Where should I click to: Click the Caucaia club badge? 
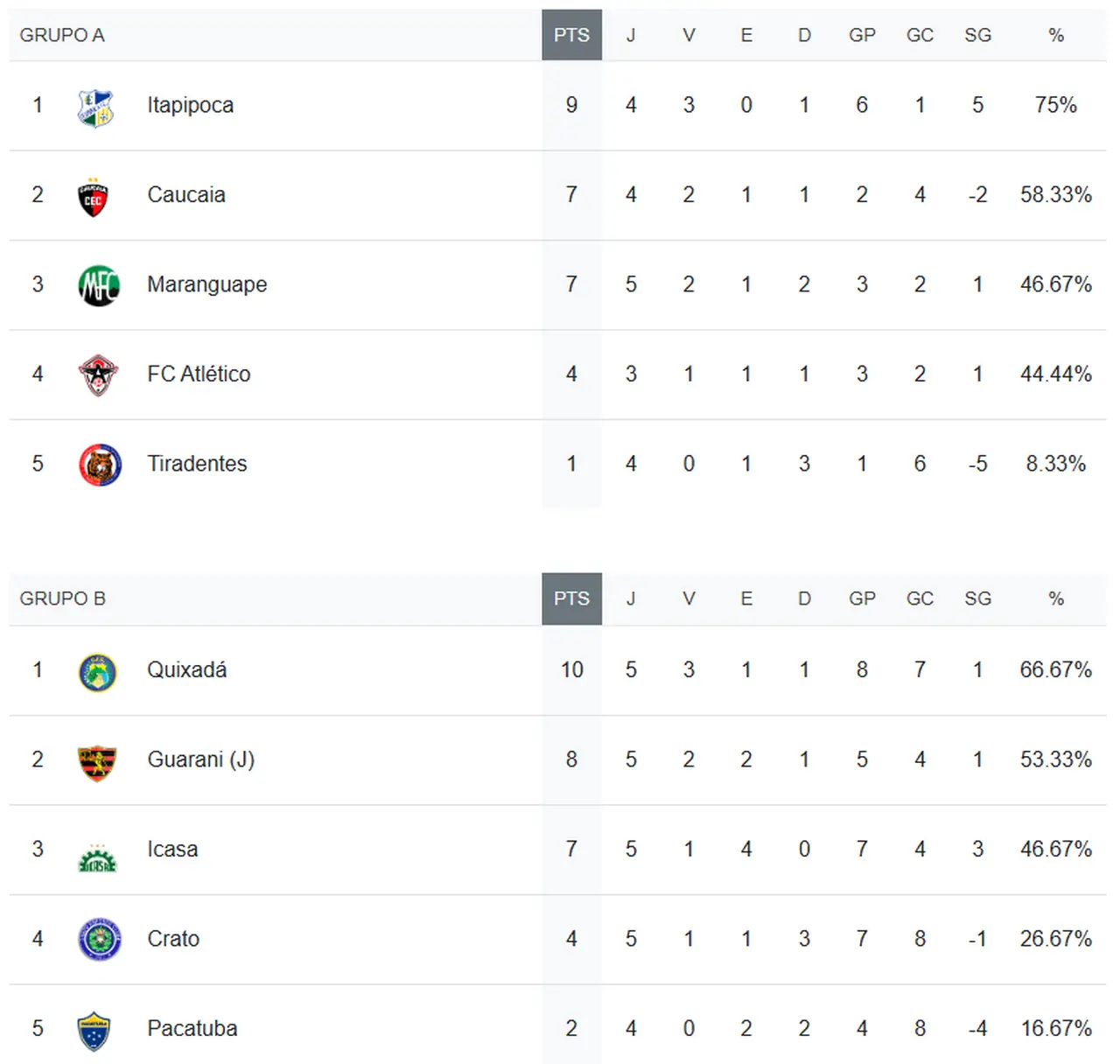94,198
